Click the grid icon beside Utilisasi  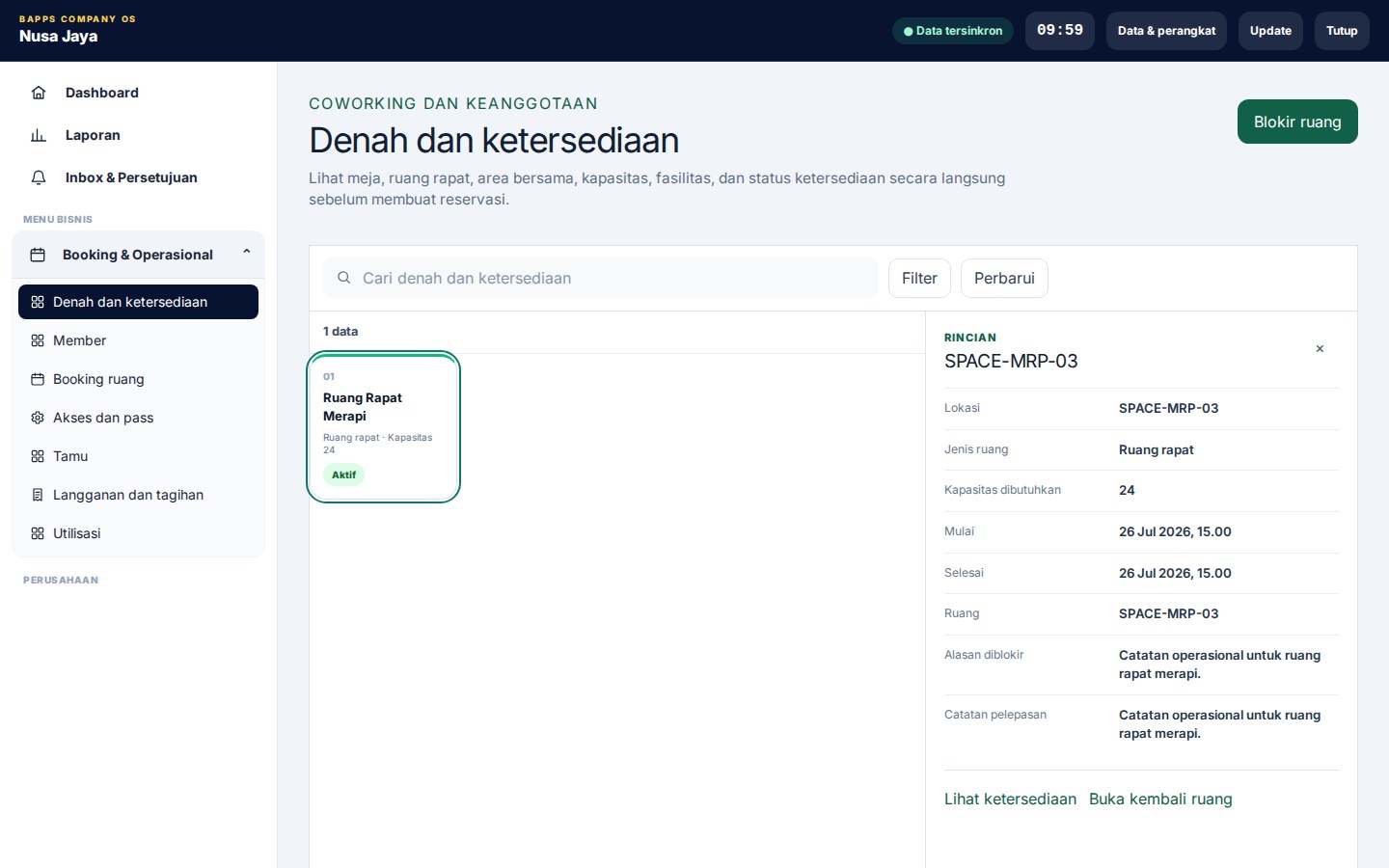pos(38,533)
